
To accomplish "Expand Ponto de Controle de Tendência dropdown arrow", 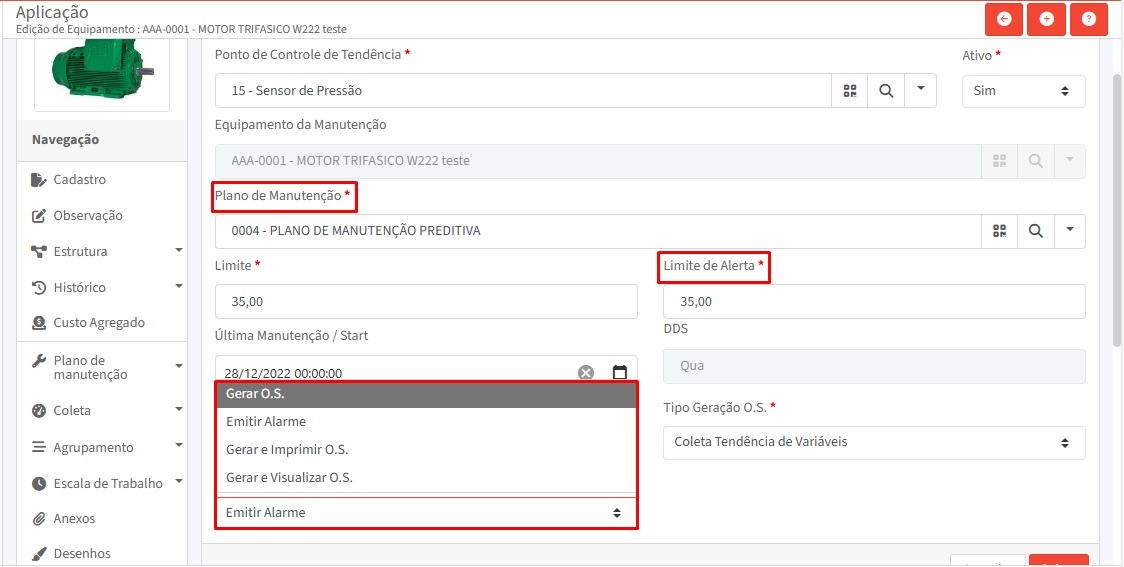I will click(x=920, y=90).
